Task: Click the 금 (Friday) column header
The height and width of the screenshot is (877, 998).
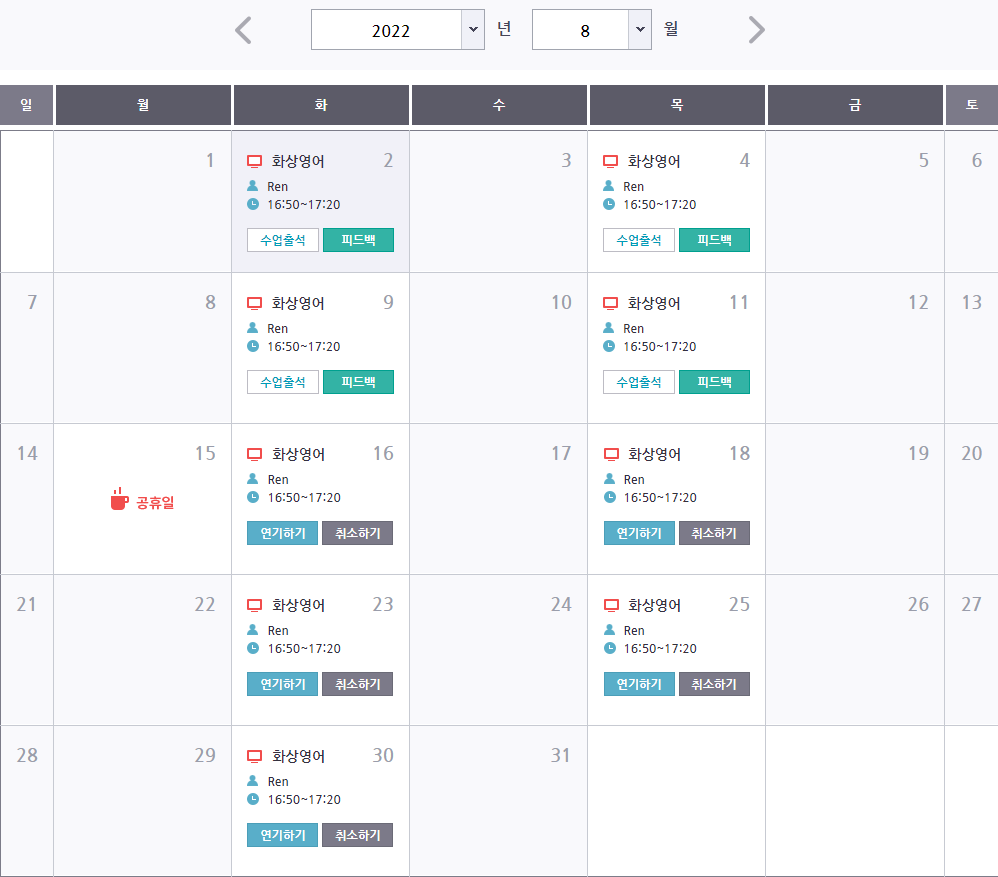Action: click(x=855, y=105)
